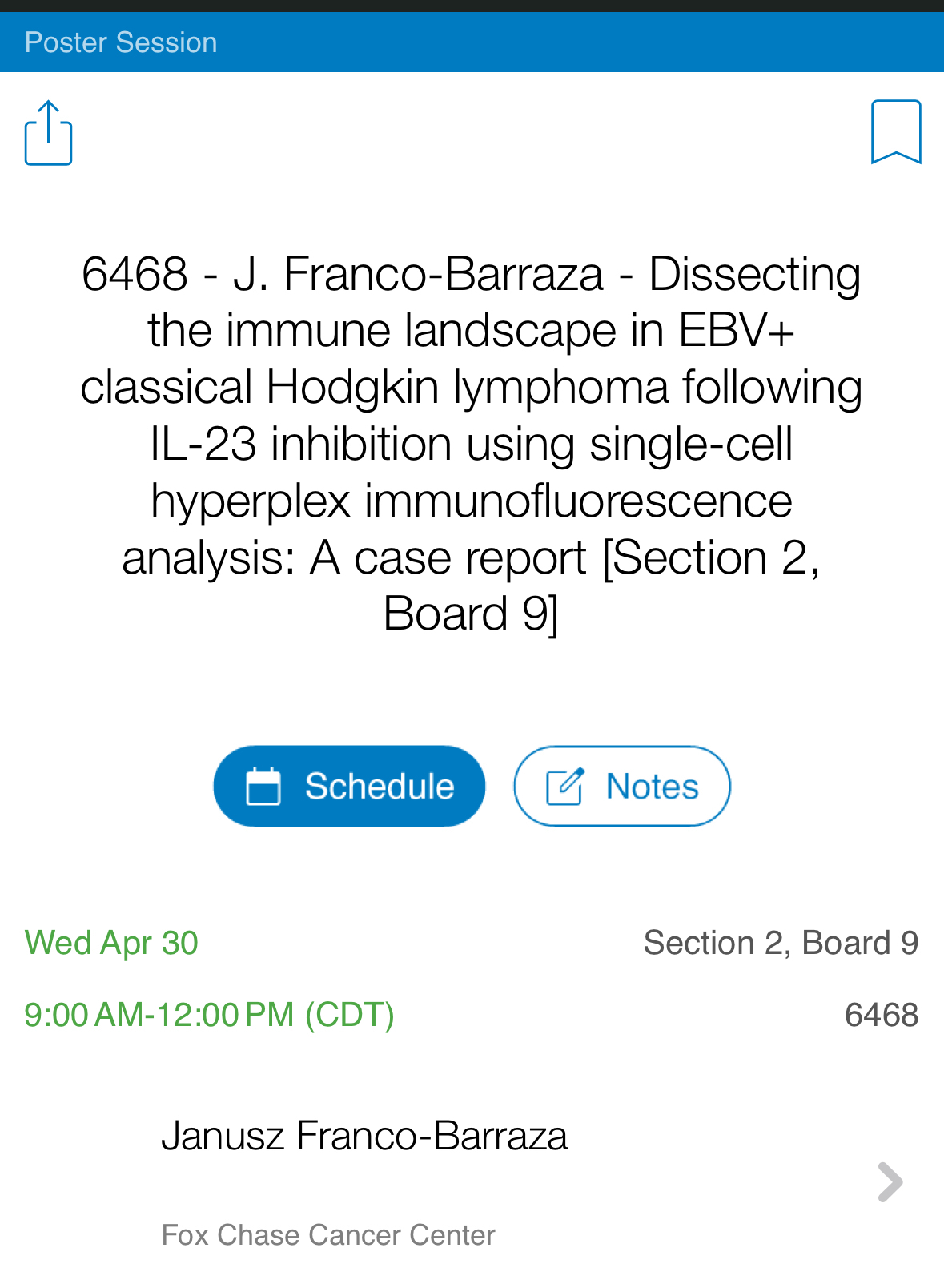Tap Fox Chase Cancer Center affiliation

328,1235
